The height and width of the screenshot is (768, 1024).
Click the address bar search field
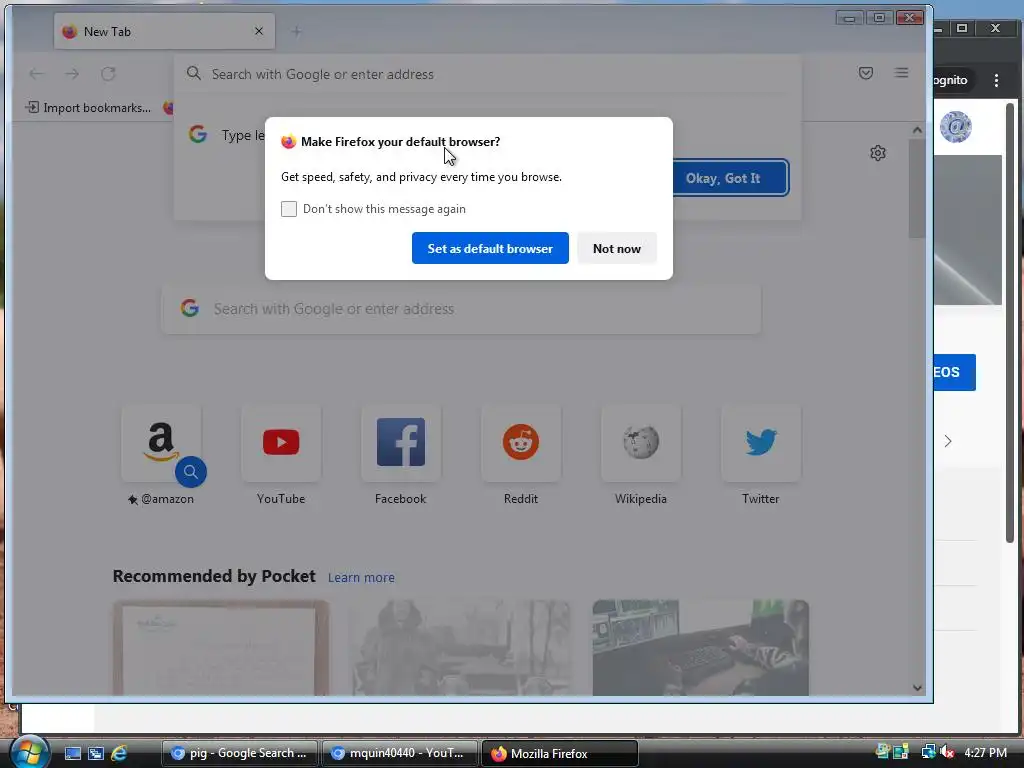(x=487, y=74)
